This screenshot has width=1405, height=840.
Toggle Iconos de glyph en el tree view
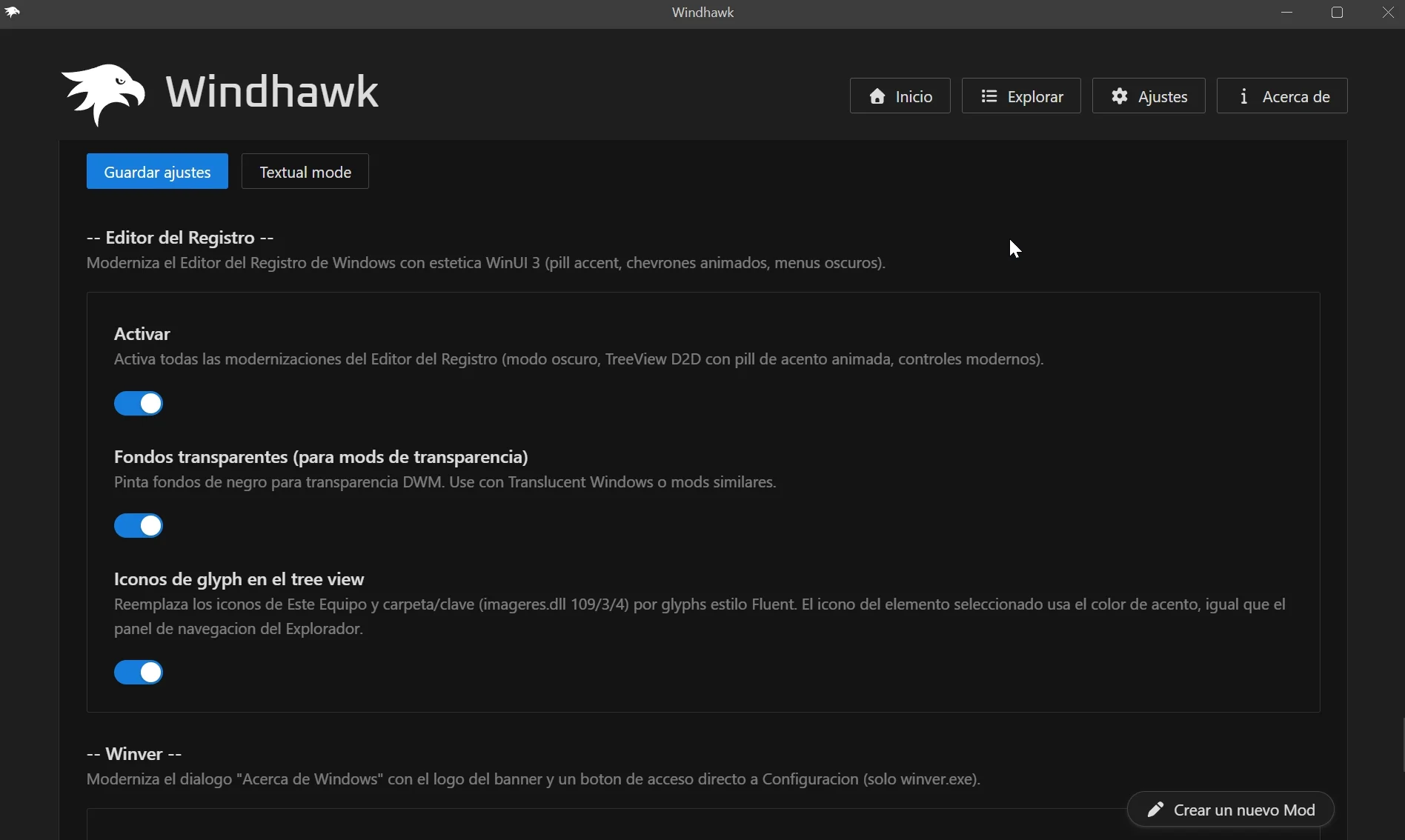pyautogui.click(x=139, y=673)
